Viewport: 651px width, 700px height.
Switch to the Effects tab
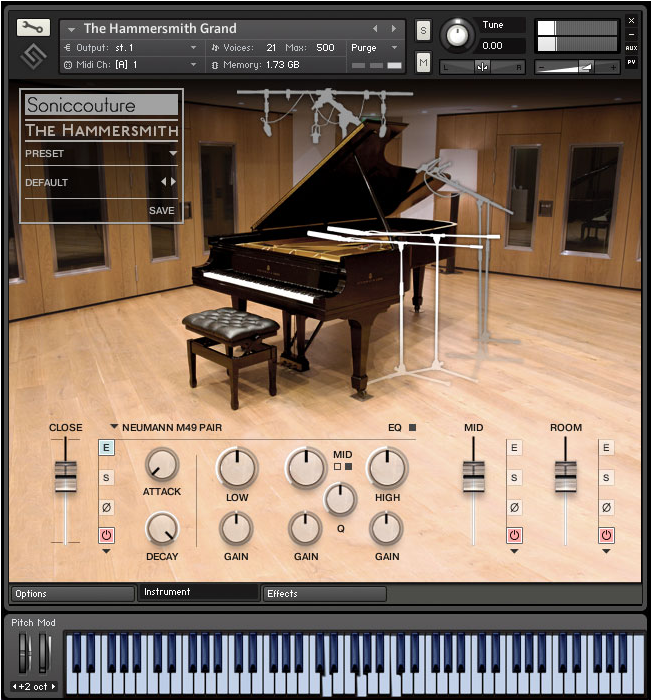(323, 594)
